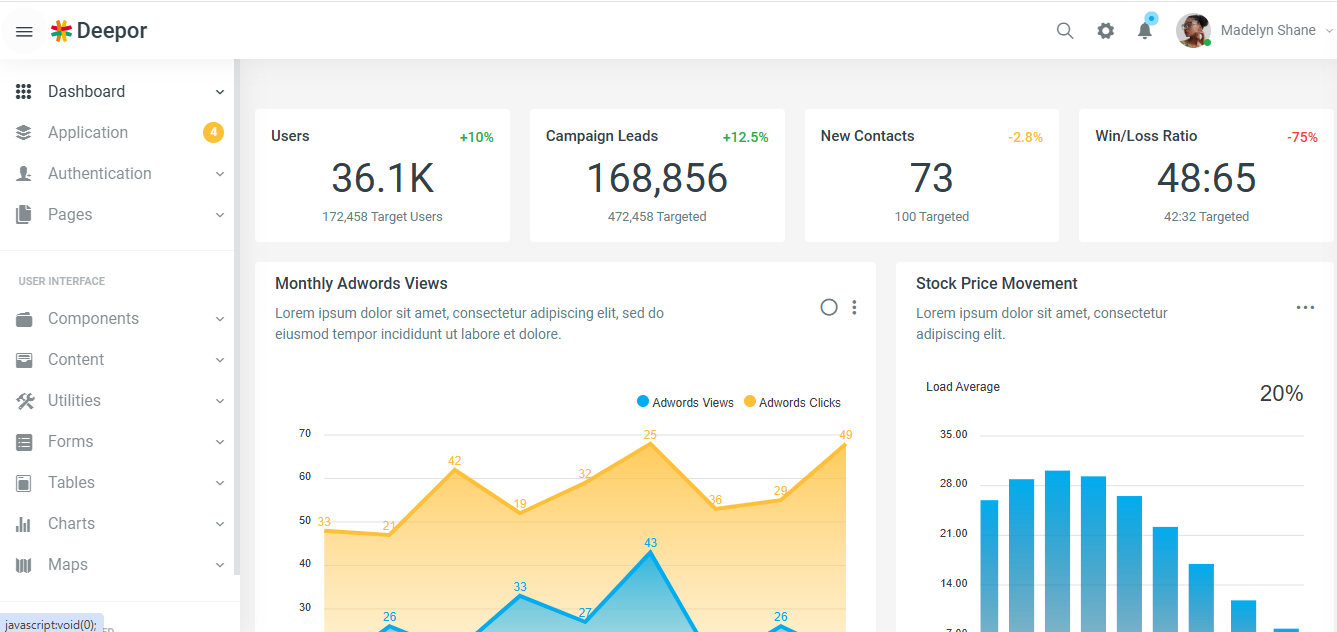Open the Pages menu item
The image size is (1337, 632).
pyautogui.click(x=70, y=214)
